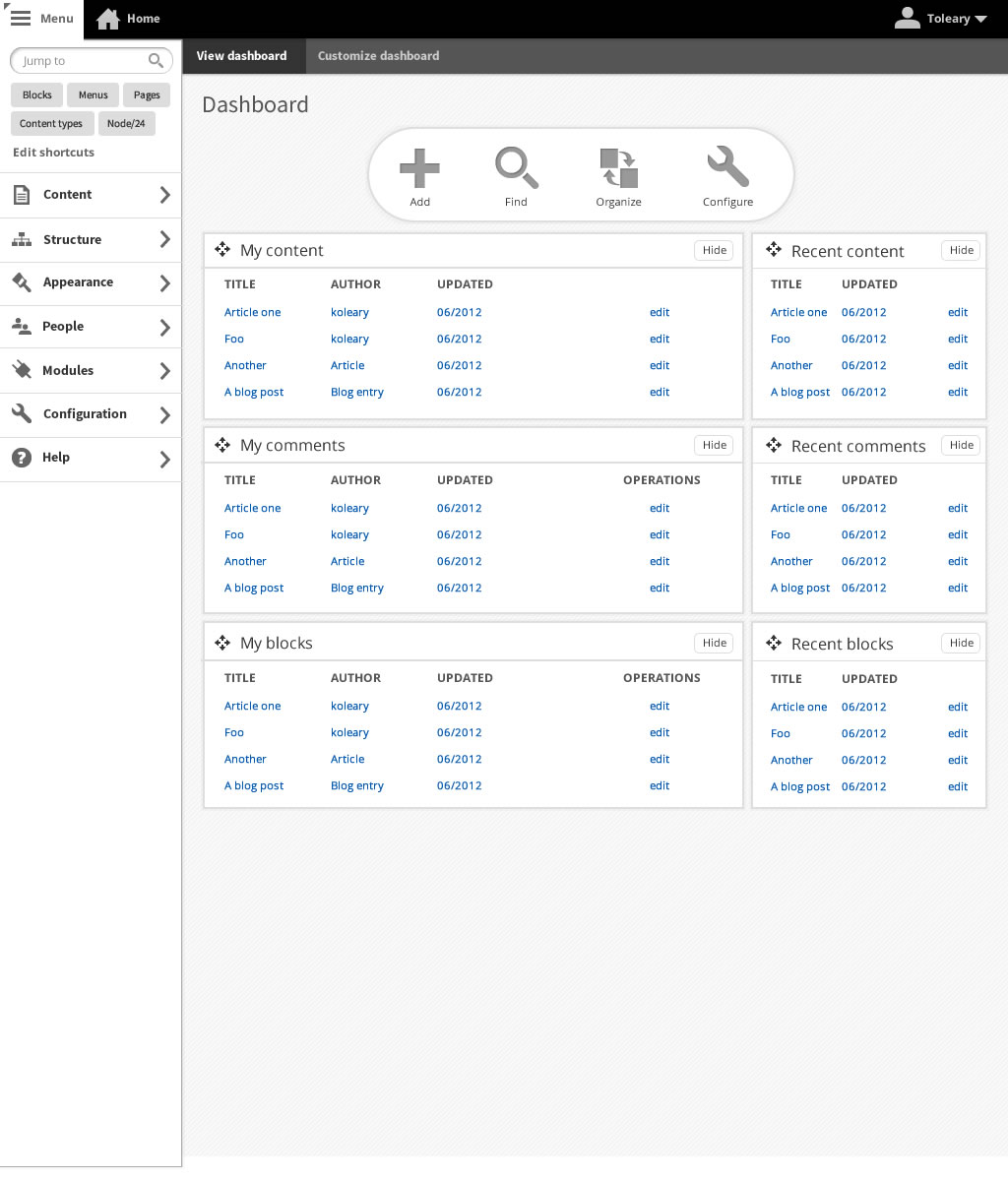1008x1181 pixels.
Task: Open the hamburger Menu icon
Action: [x=20, y=19]
